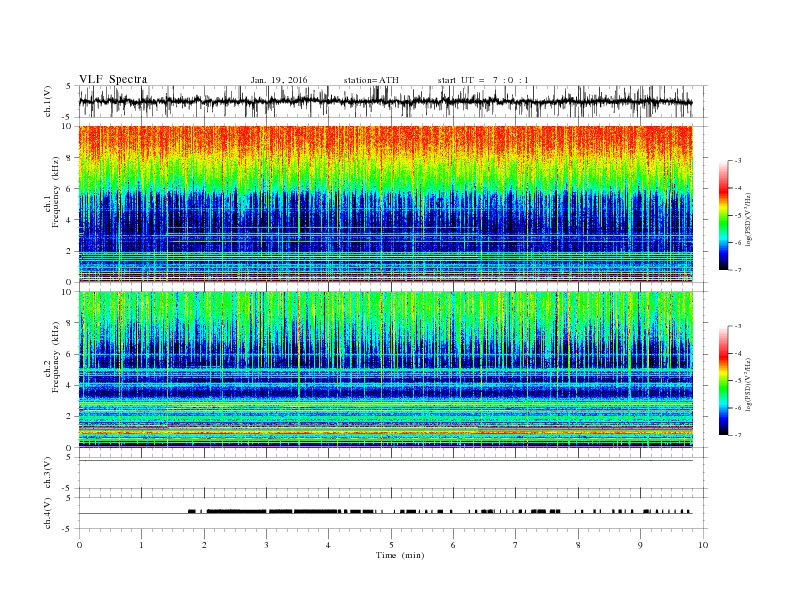This screenshot has height=612, width=792.
Task: Click the "0" tick on the time axis
Action: click(x=79, y=545)
